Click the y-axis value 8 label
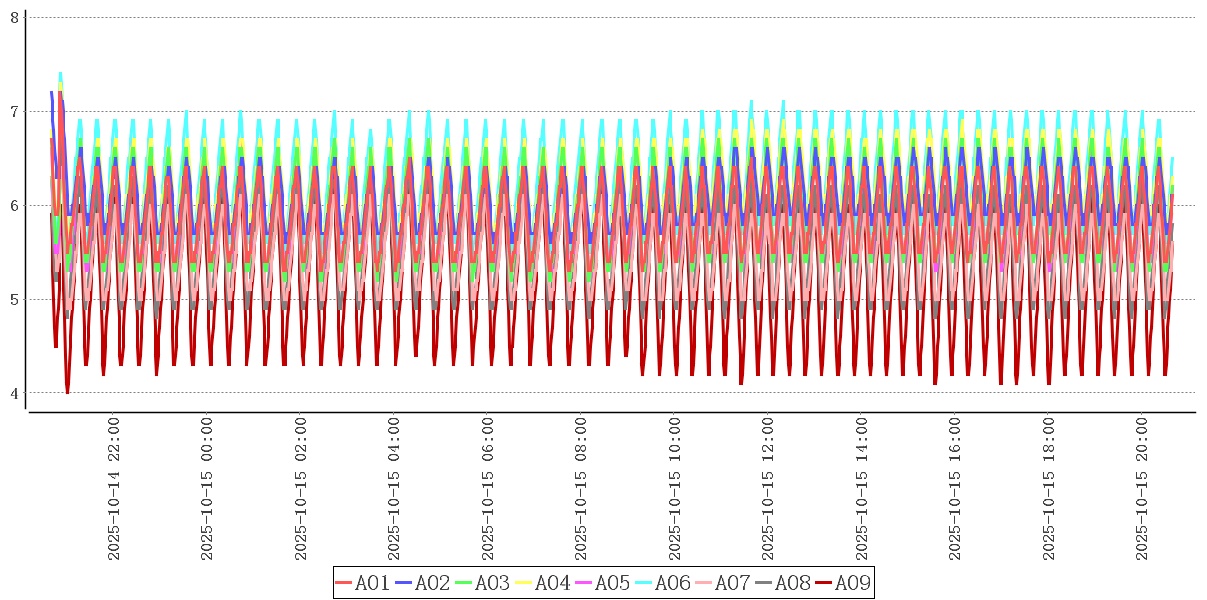Screen dimensions: 1207x600 point(14,17)
